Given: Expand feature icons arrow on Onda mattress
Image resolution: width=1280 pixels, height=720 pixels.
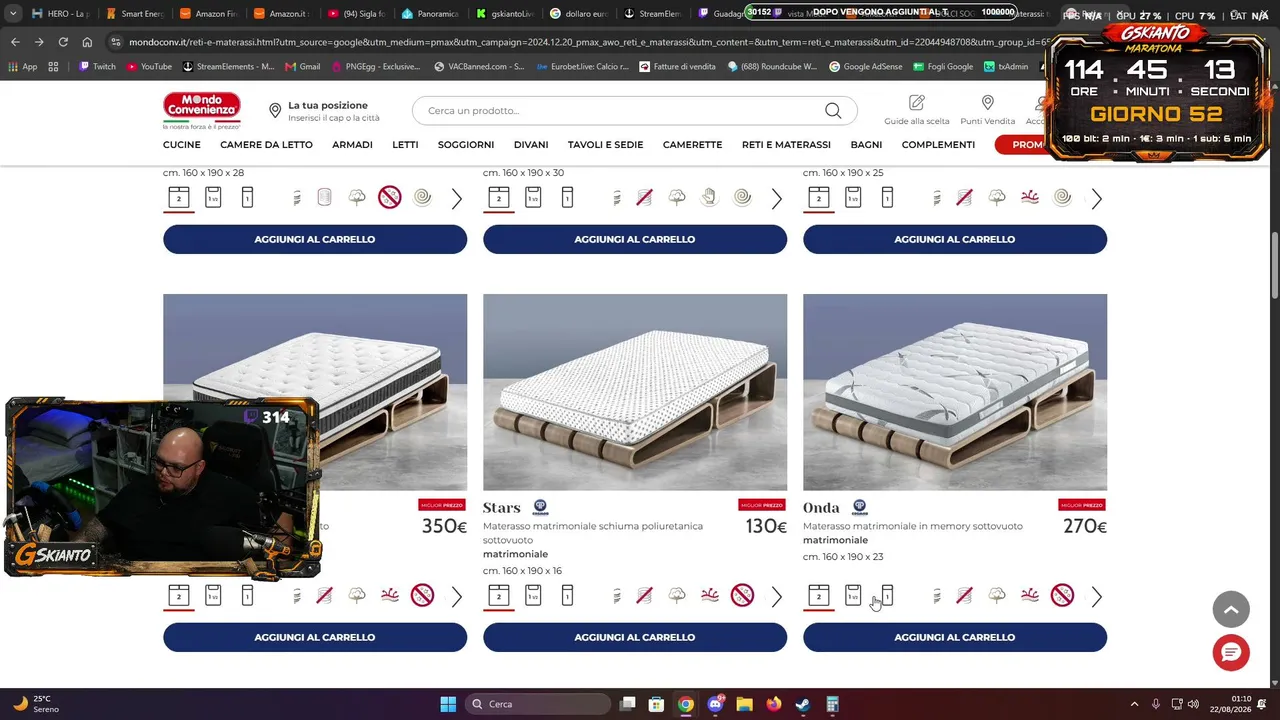Looking at the screenshot, I should 1097,597.
